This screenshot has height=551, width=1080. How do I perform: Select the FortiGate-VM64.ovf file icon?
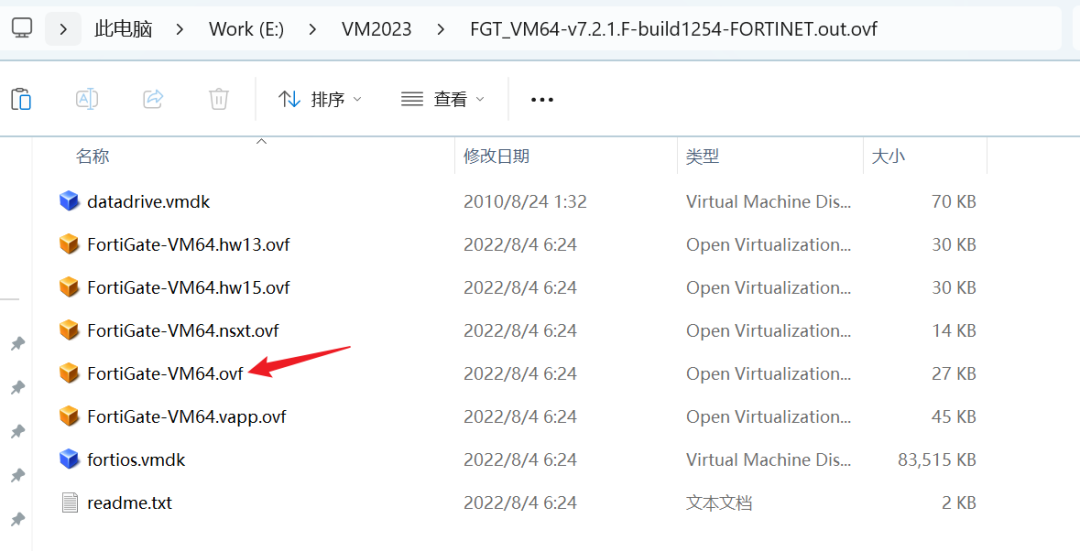[x=69, y=373]
